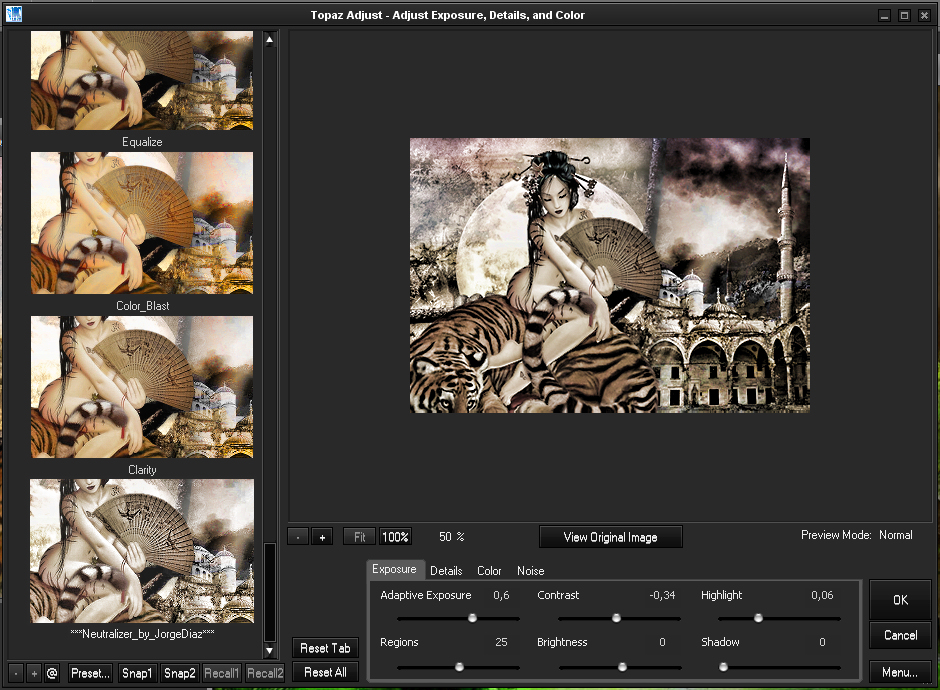Click the Topaz app icon in title bar
This screenshot has height=690, width=940.
13,14
